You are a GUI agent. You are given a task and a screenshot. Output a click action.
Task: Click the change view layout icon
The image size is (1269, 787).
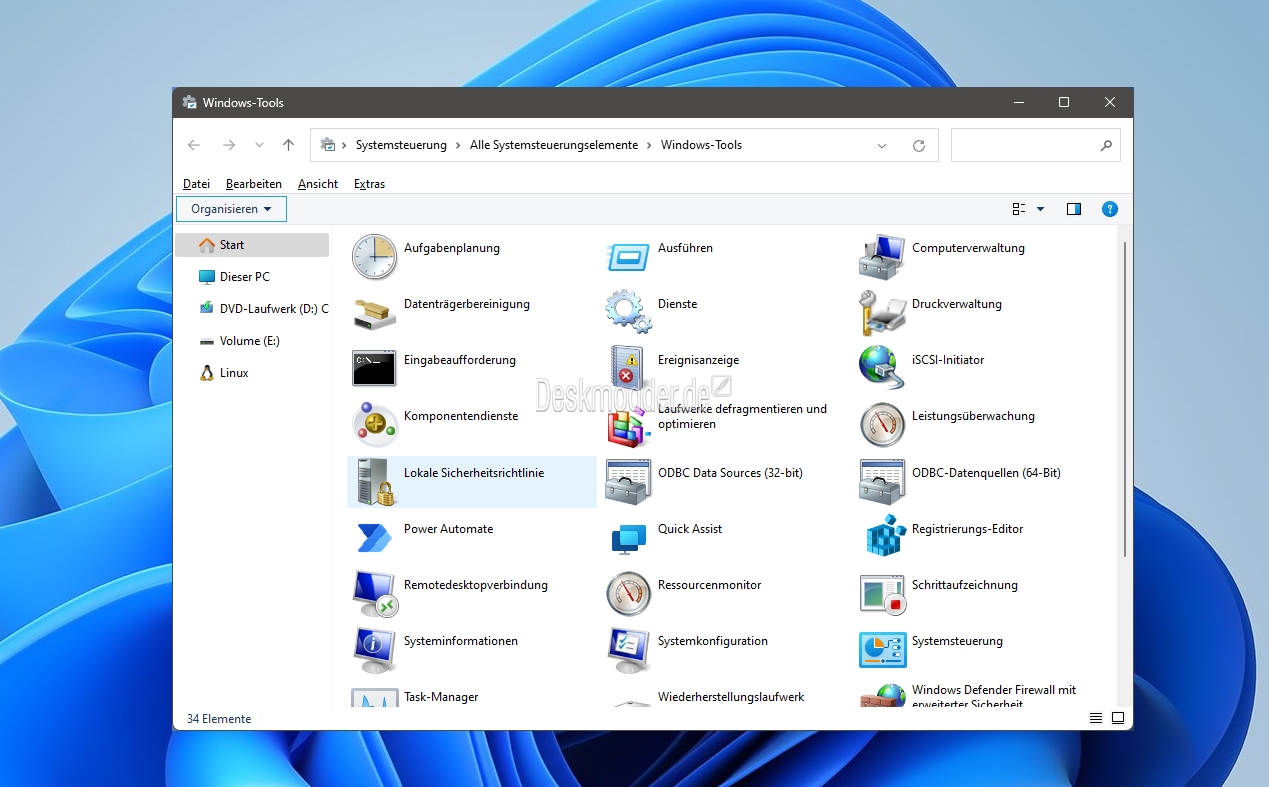click(1019, 209)
